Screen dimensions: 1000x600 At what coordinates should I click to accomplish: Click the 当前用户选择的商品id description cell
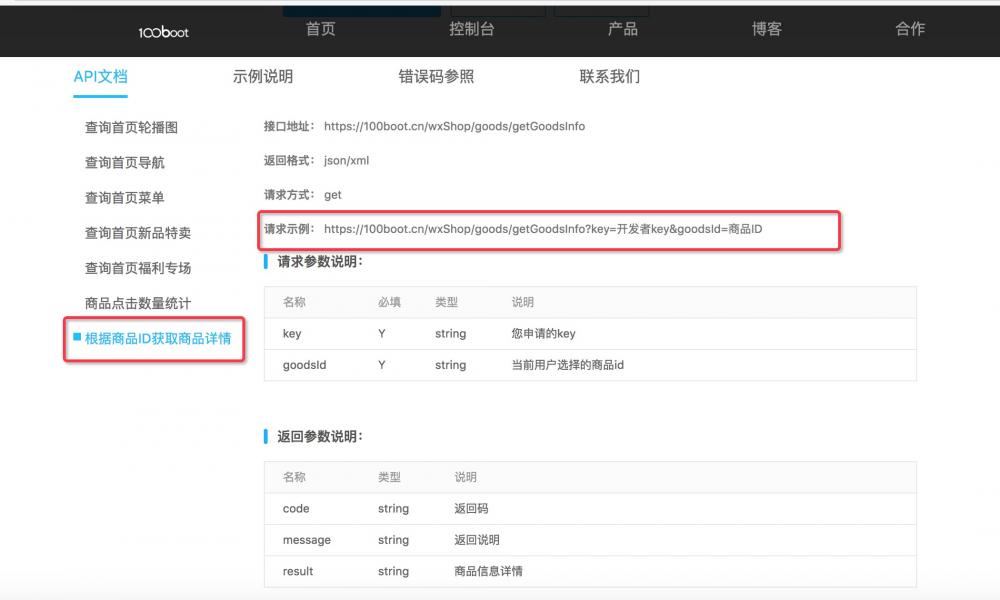568,365
